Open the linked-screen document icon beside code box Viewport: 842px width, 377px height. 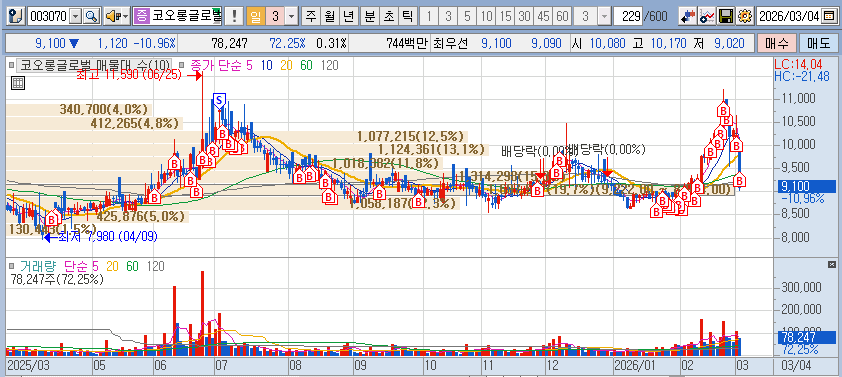coord(17,16)
